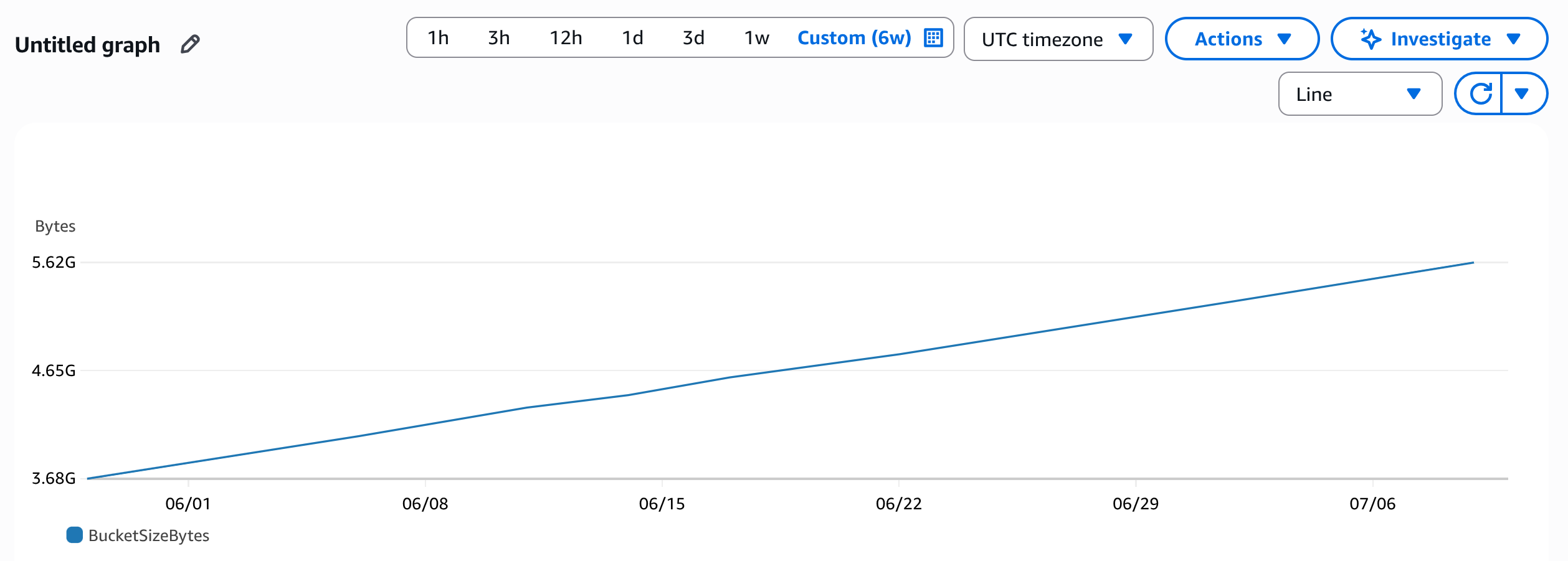Open the Investigate menu button
Image resolution: width=1568 pixels, height=561 pixels.
(1439, 39)
